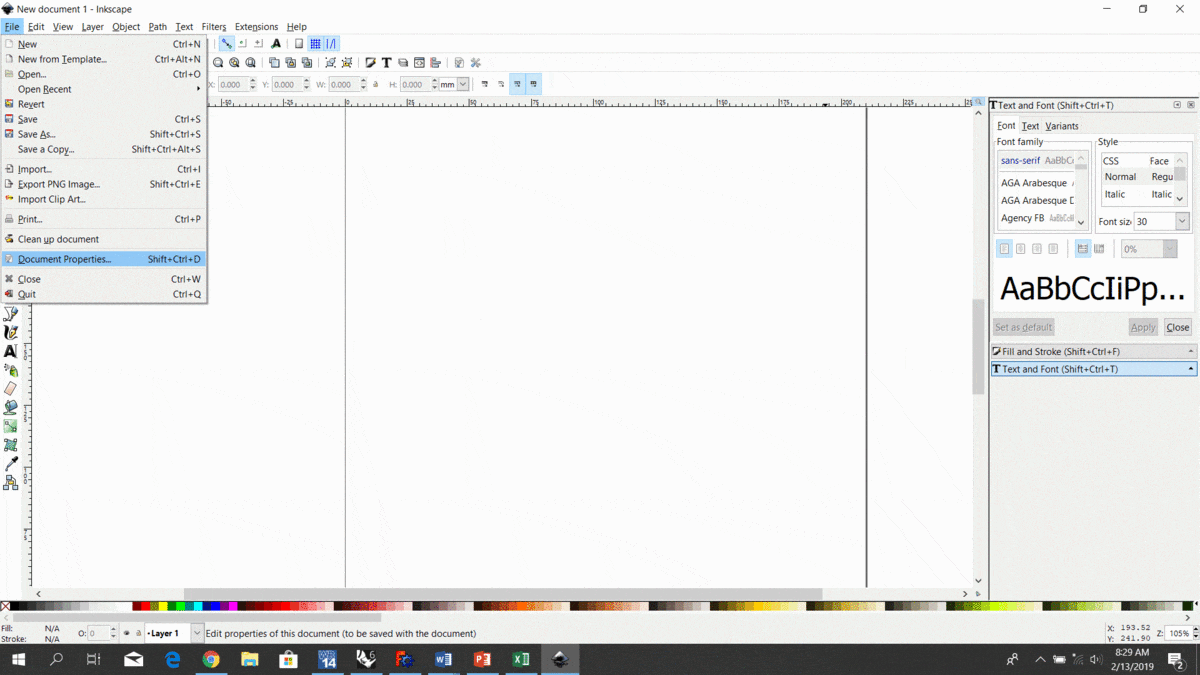Open the XML editor toolbar icon
The width and height of the screenshot is (1200, 675).
419,63
